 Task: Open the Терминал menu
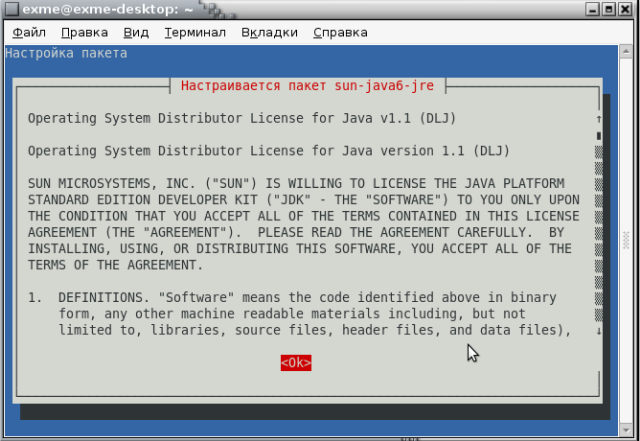point(195,32)
